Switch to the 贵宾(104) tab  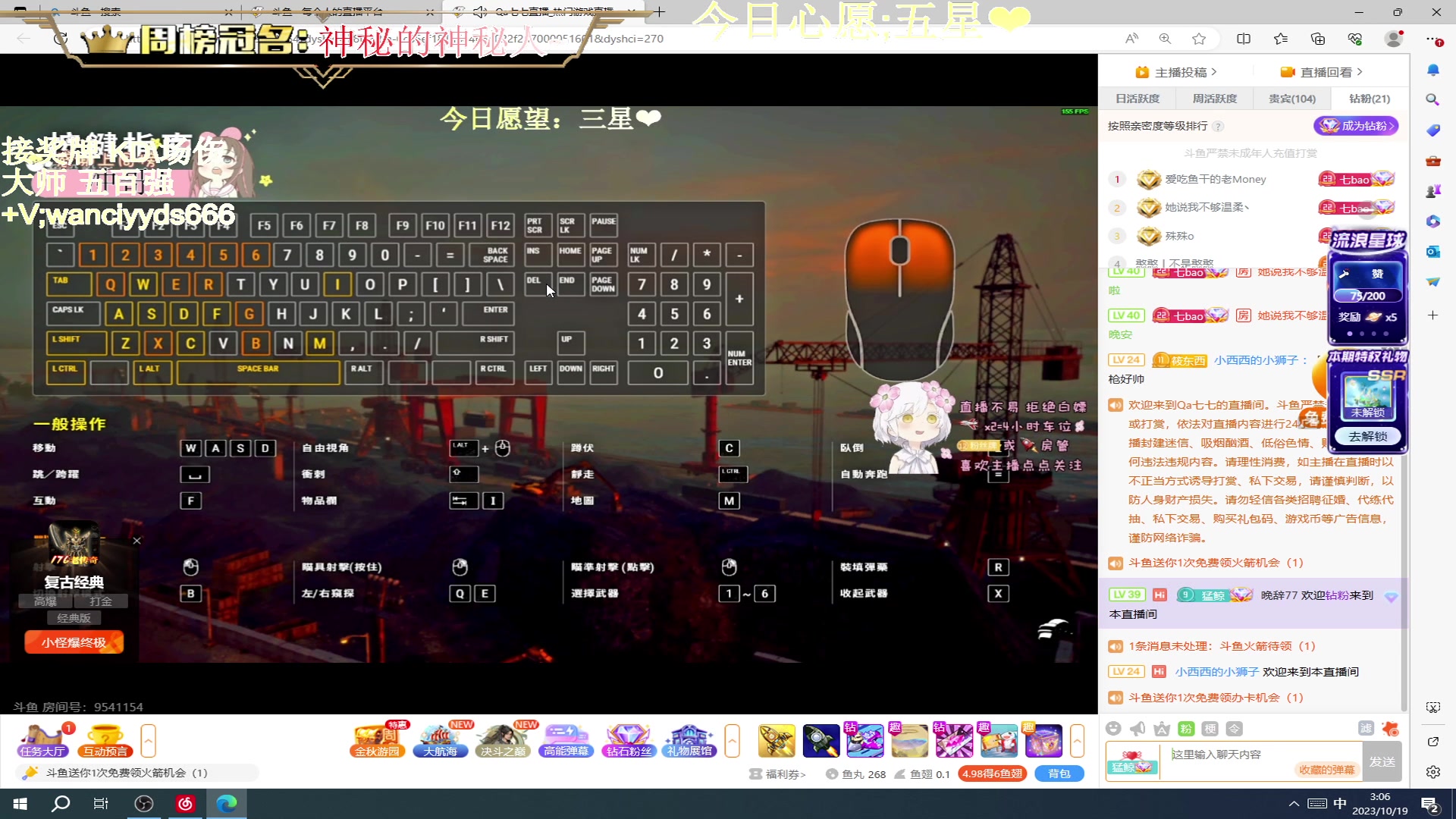click(1292, 99)
